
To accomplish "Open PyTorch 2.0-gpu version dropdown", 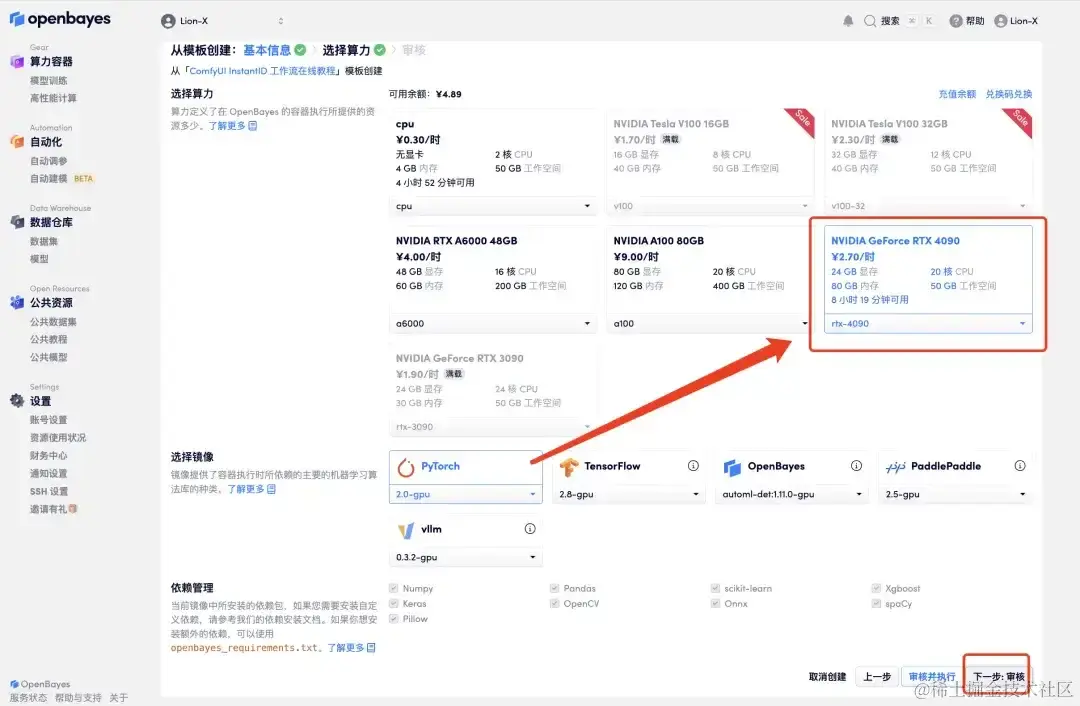I will pos(466,494).
